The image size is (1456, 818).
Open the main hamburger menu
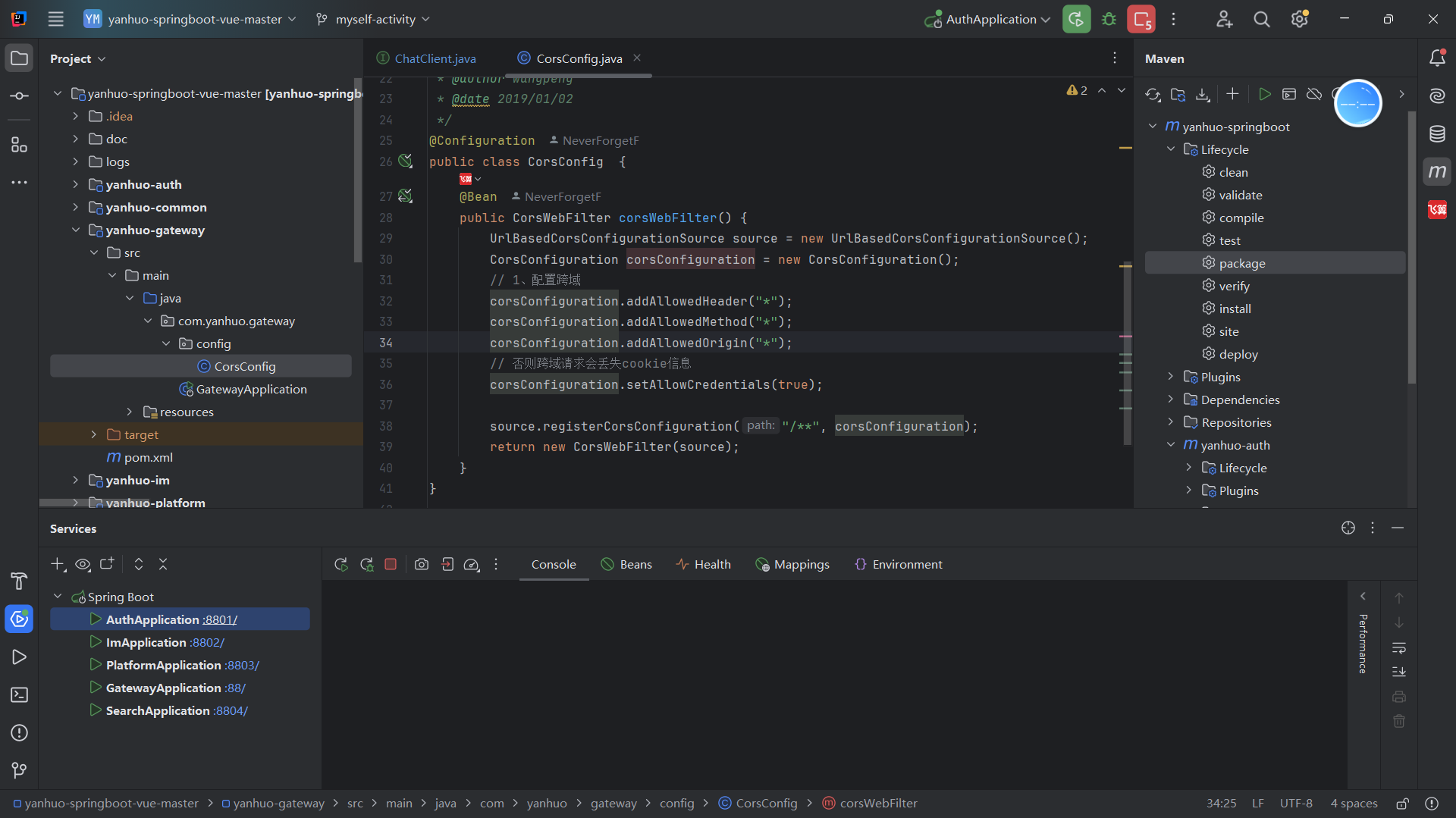(x=55, y=19)
